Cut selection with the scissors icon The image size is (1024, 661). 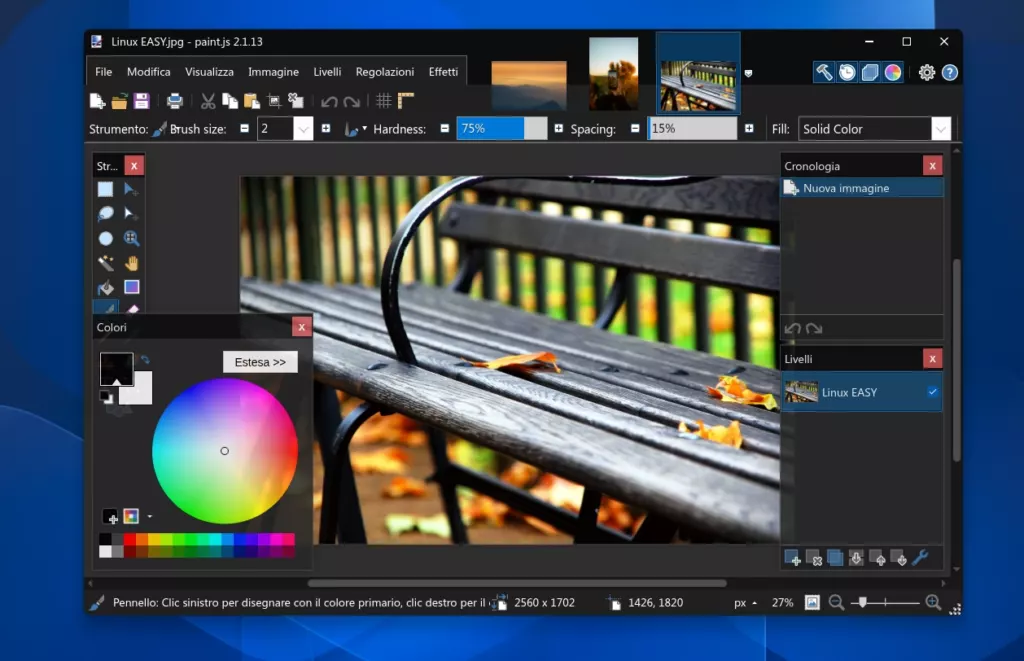click(208, 101)
